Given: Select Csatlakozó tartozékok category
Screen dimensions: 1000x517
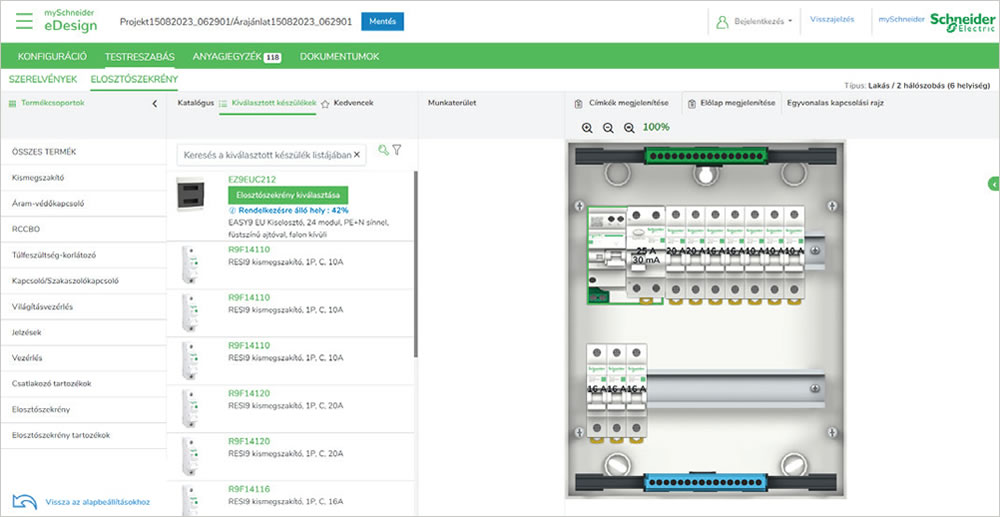Looking at the screenshot, I should click(x=83, y=384).
